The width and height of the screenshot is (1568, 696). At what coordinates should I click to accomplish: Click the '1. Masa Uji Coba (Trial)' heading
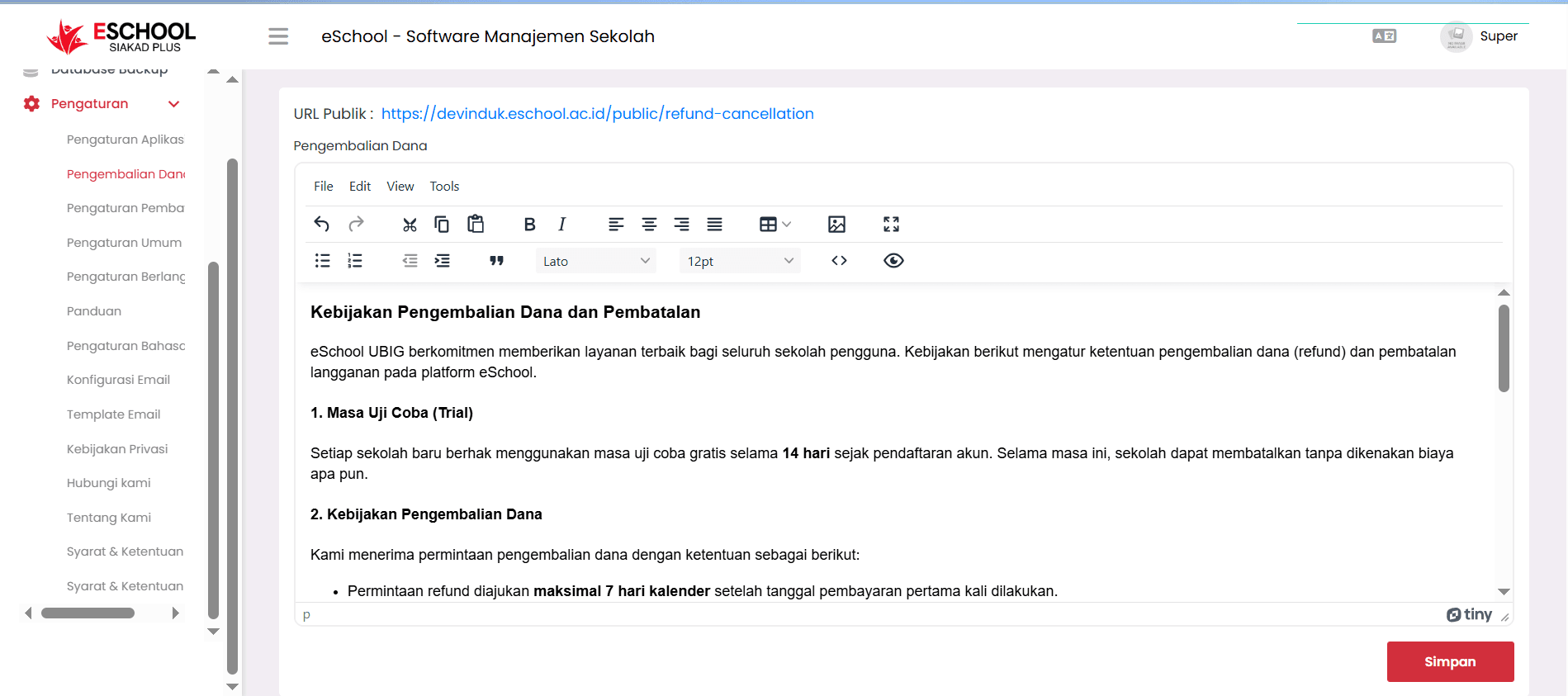click(391, 413)
